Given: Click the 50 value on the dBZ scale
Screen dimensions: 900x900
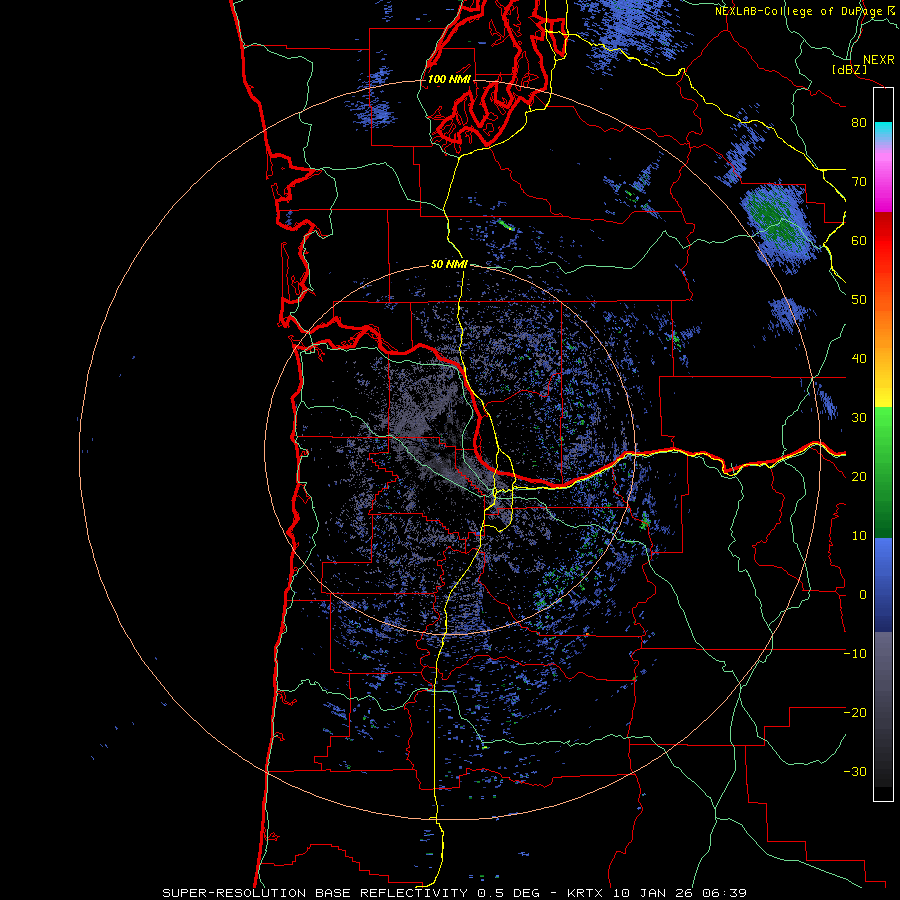Looking at the screenshot, I should point(859,300).
